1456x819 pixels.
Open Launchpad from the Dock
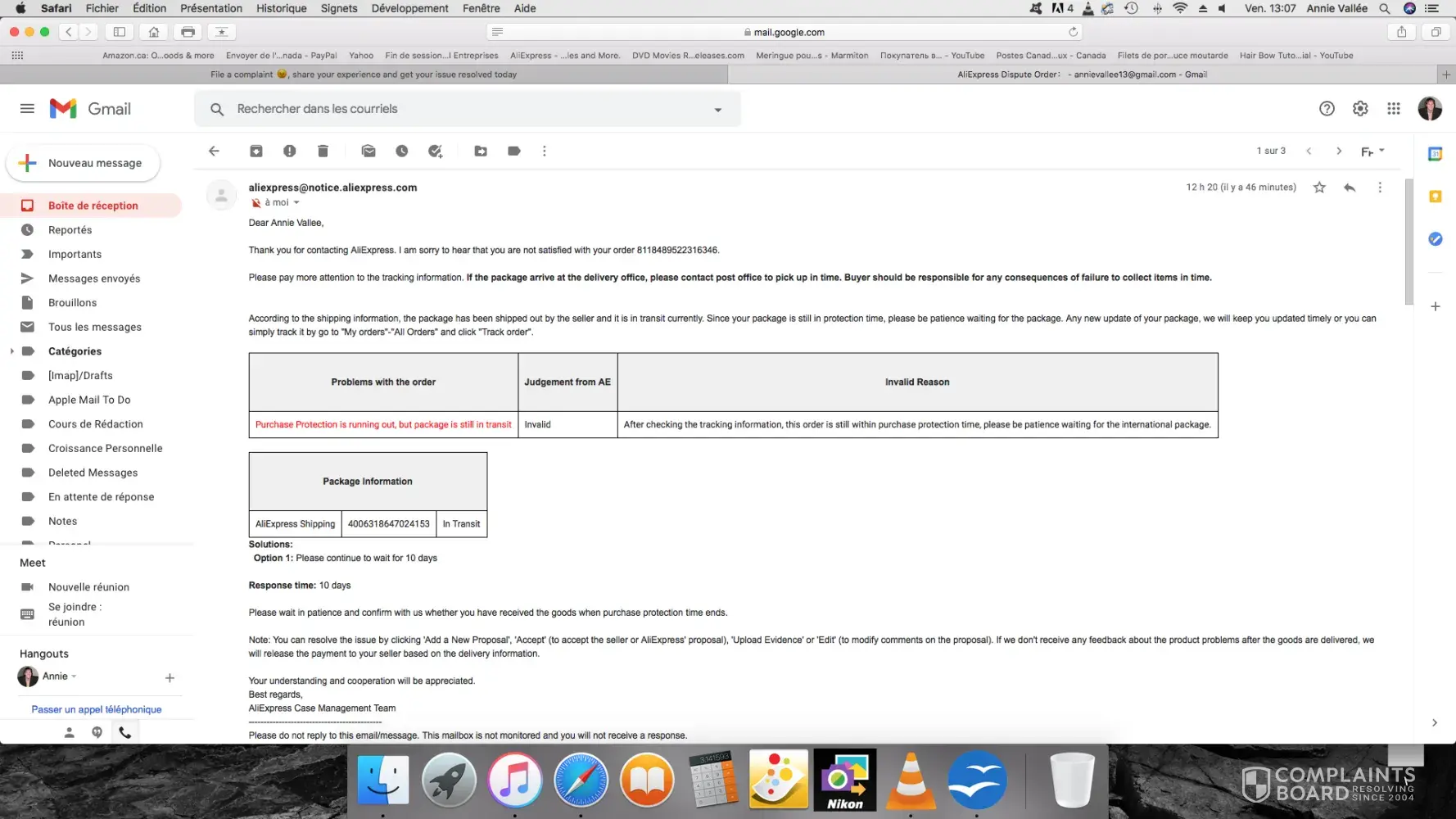(449, 780)
